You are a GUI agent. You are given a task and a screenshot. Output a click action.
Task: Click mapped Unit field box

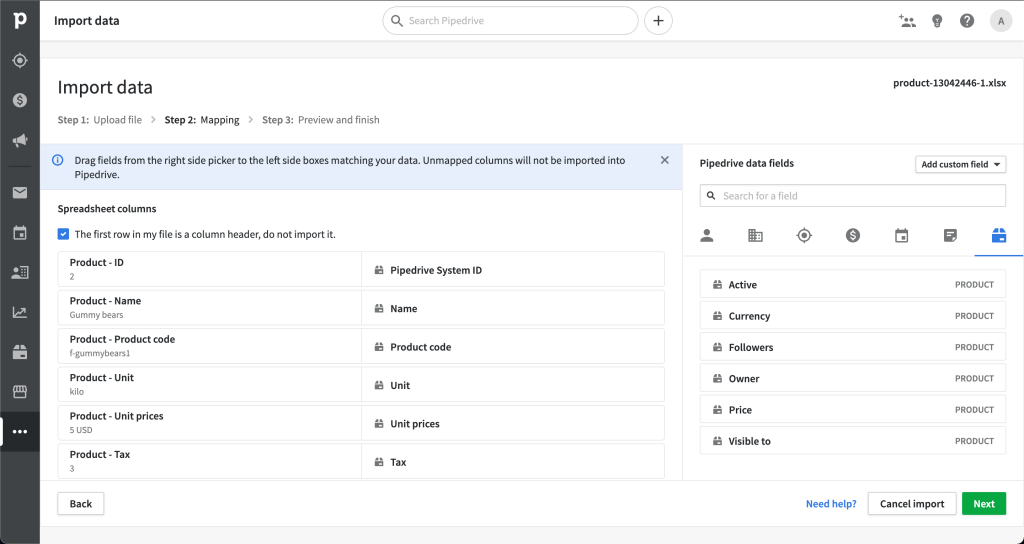click(513, 385)
